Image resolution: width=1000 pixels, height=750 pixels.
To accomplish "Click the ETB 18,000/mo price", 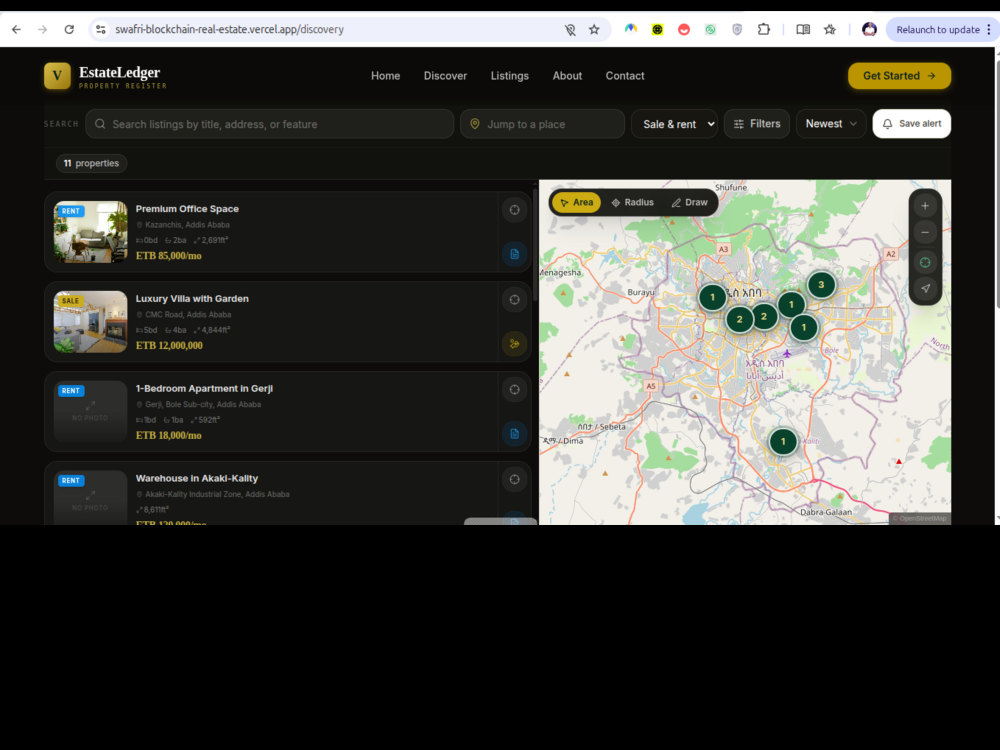I will (168, 436).
